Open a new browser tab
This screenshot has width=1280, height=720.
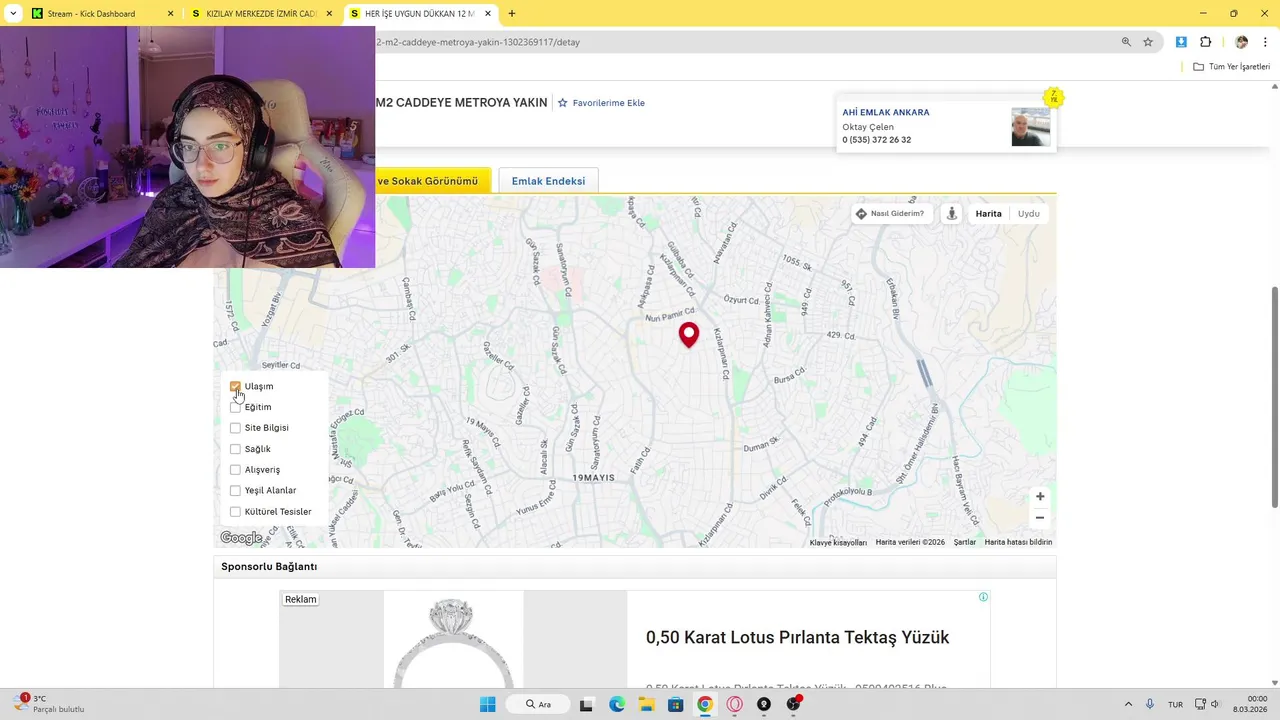tap(512, 14)
